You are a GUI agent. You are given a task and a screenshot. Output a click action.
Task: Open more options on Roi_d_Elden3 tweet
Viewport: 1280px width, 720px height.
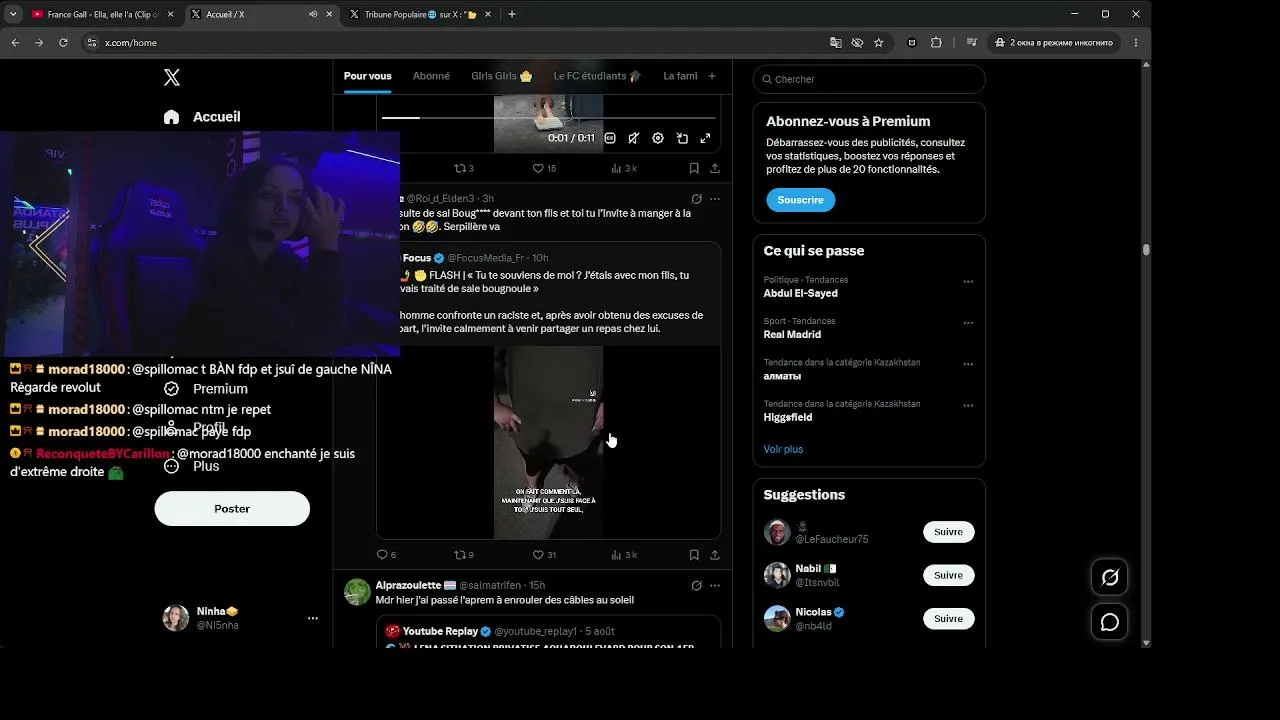coord(715,199)
